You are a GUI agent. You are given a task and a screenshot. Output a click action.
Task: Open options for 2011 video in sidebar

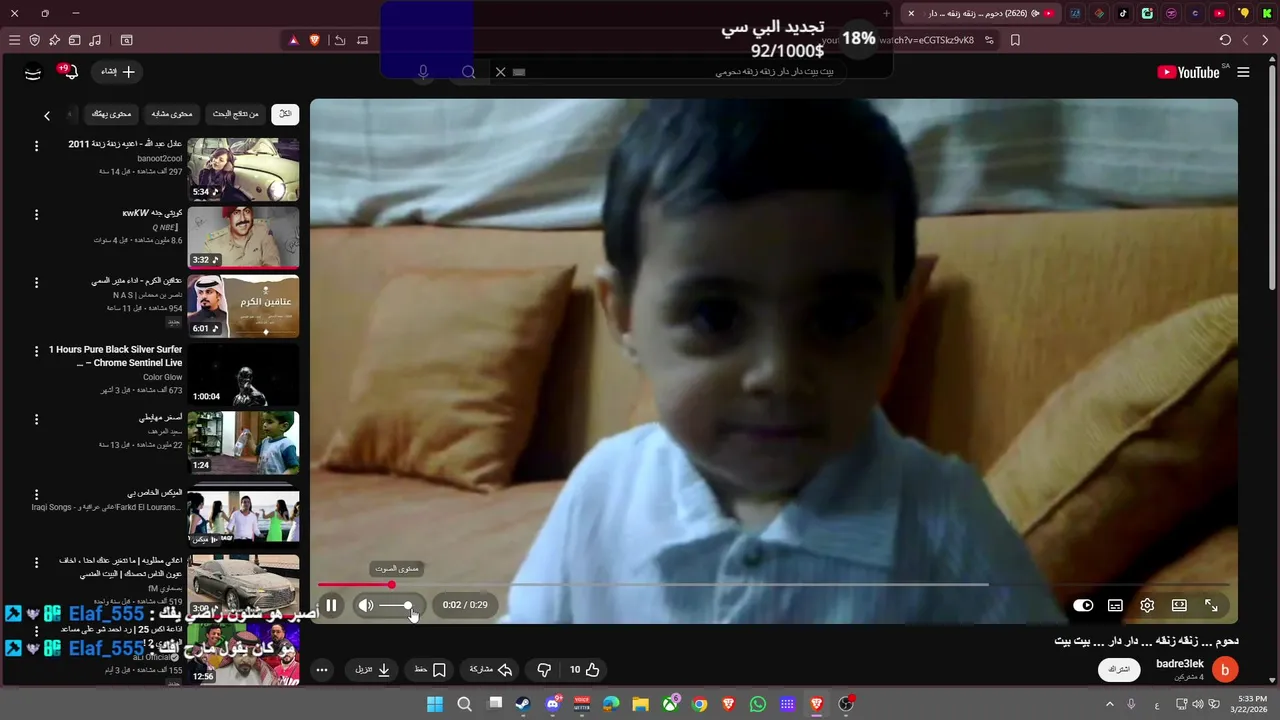pos(36,146)
